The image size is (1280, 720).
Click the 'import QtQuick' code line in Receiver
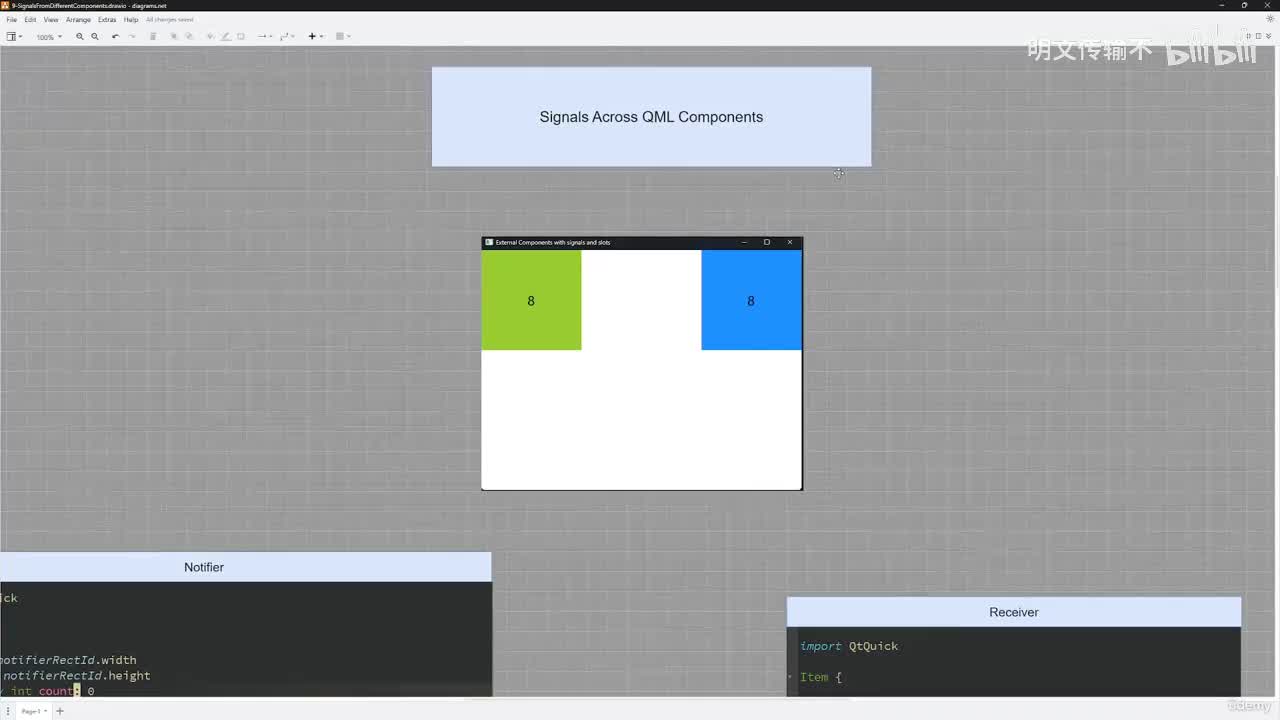coord(849,646)
